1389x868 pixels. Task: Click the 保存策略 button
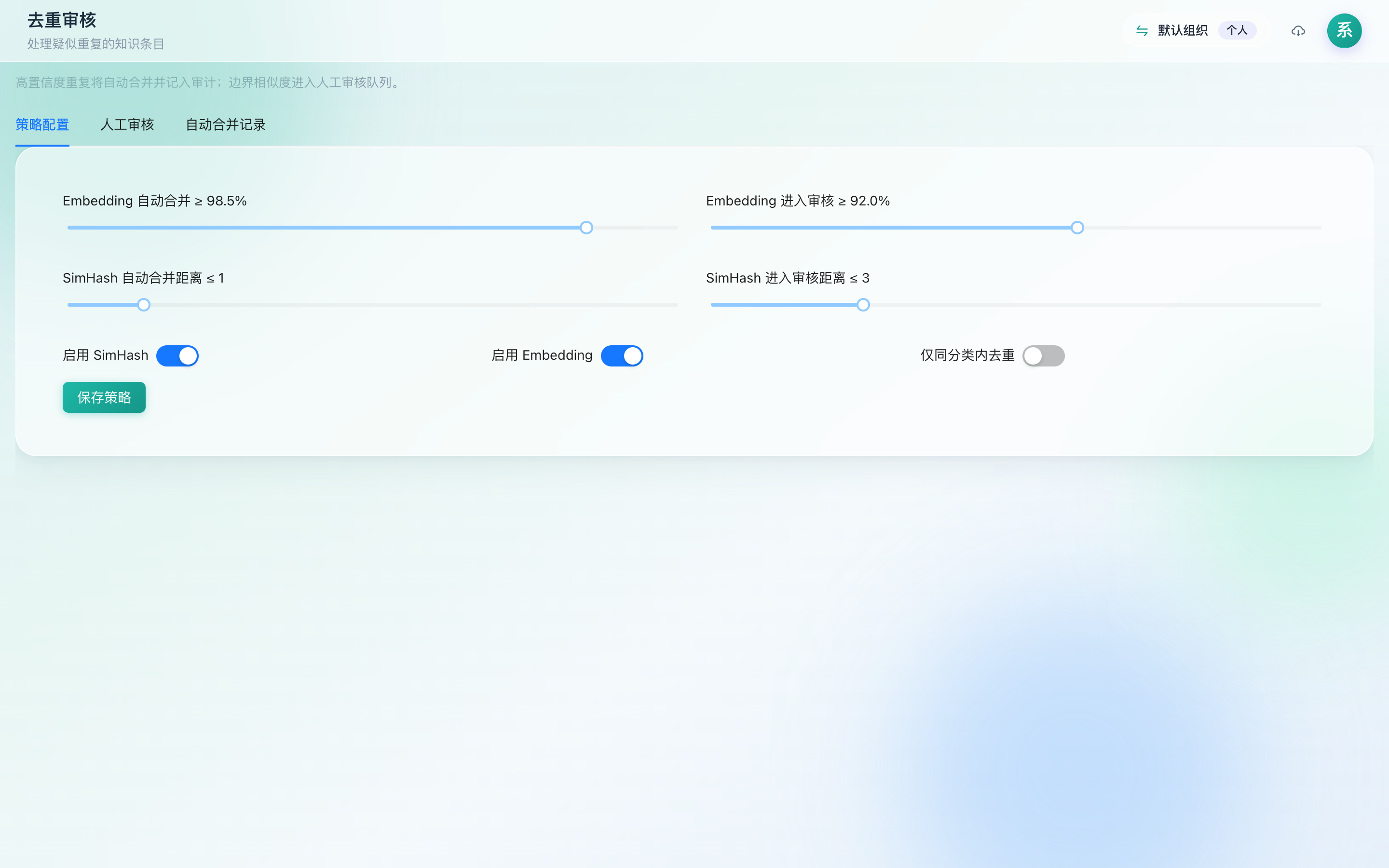click(104, 397)
